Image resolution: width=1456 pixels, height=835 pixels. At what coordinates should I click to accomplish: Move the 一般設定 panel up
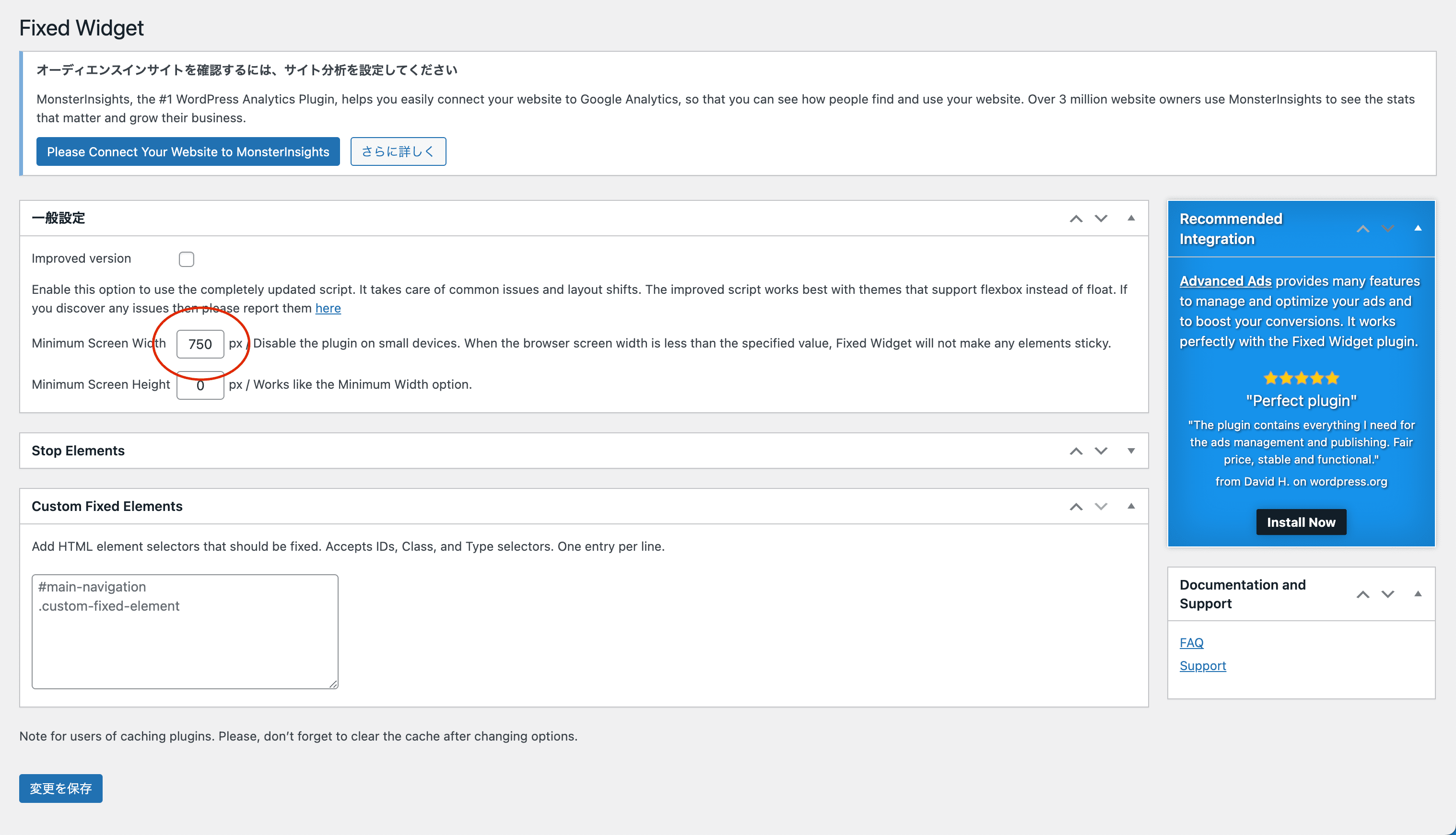[x=1076, y=219]
